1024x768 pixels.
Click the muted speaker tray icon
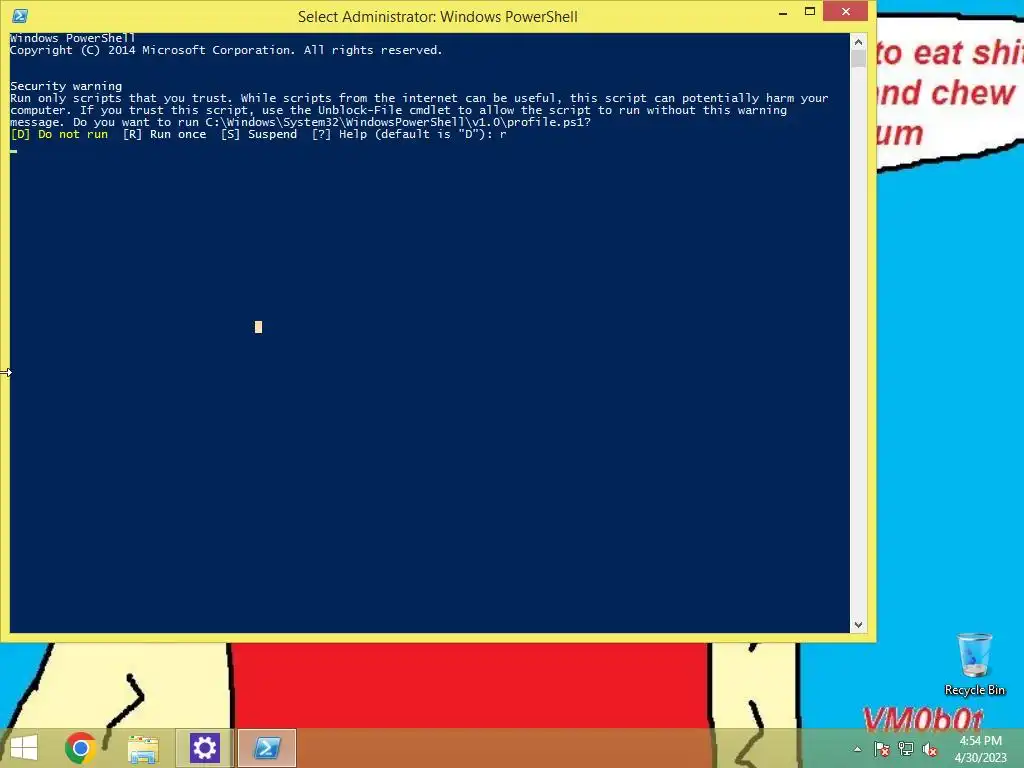coord(930,749)
